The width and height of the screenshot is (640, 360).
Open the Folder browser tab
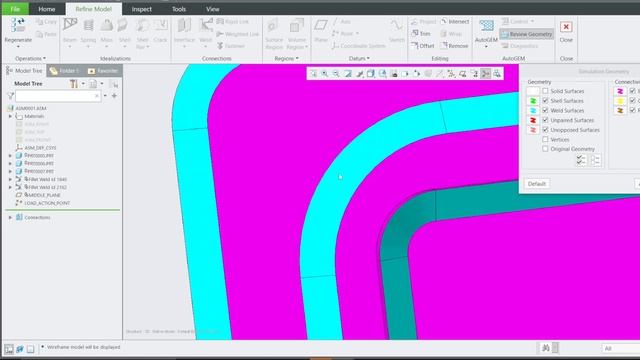pyautogui.click(x=64, y=71)
